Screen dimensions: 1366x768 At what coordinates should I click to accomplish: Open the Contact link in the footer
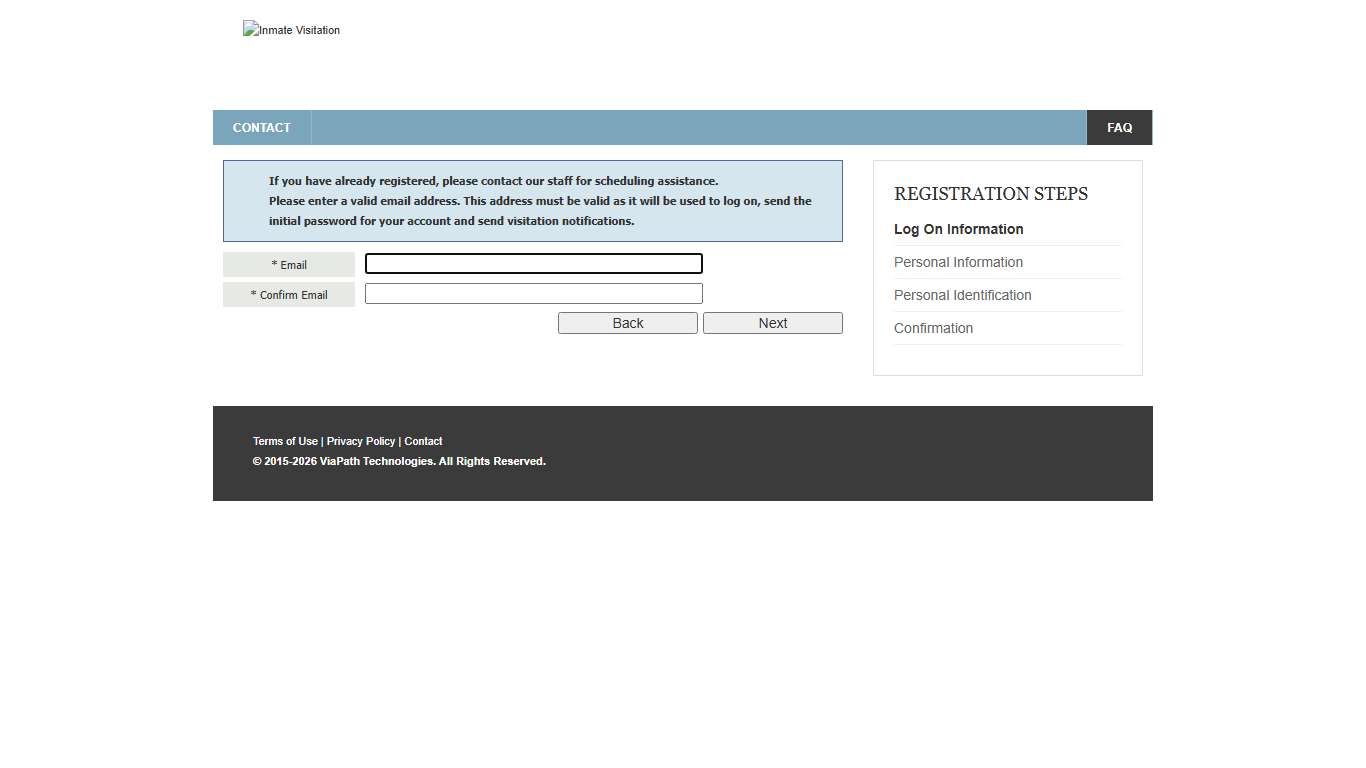(423, 441)
